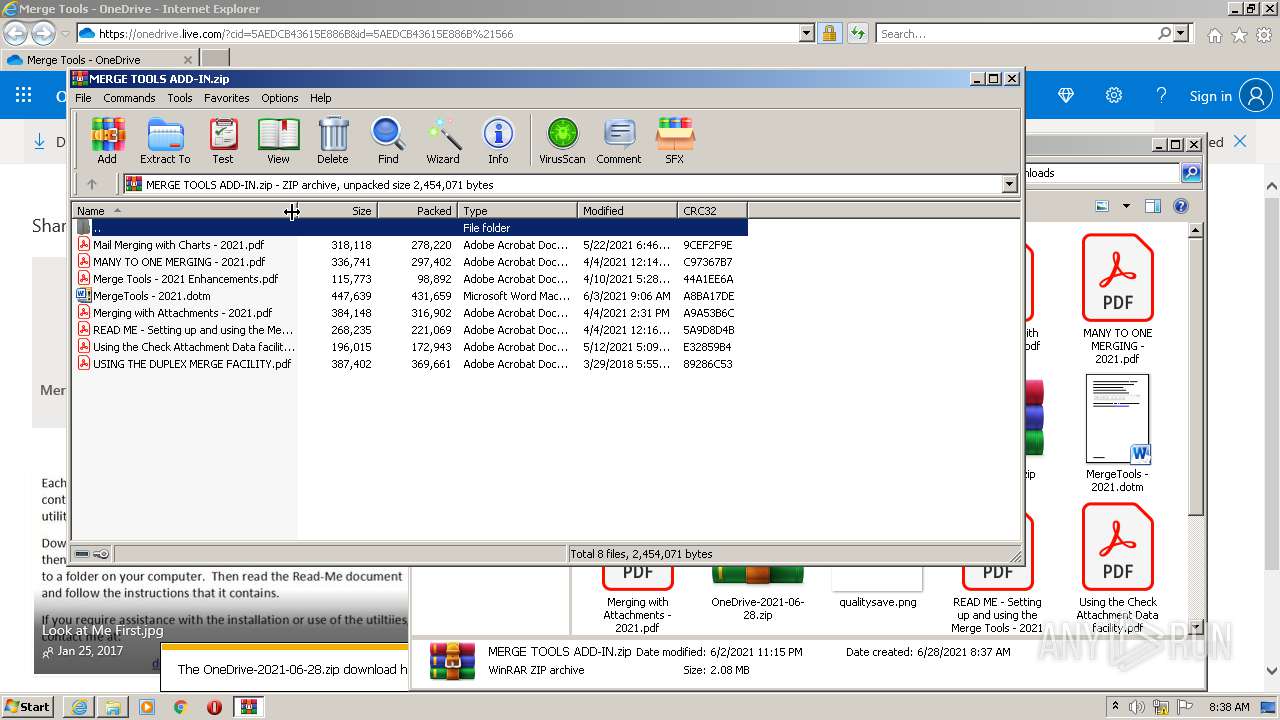Select Mail Merging with Charts - 2021.pdf
Screen dimensions: 1280x720
click(410, 245)
